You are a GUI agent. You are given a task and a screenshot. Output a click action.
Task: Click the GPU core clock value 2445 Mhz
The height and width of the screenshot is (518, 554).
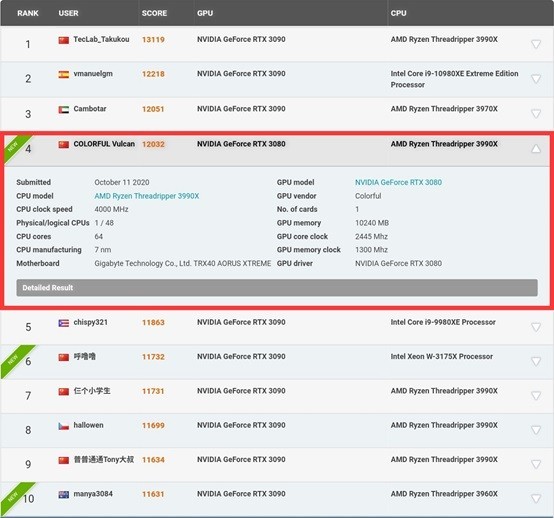371,236
